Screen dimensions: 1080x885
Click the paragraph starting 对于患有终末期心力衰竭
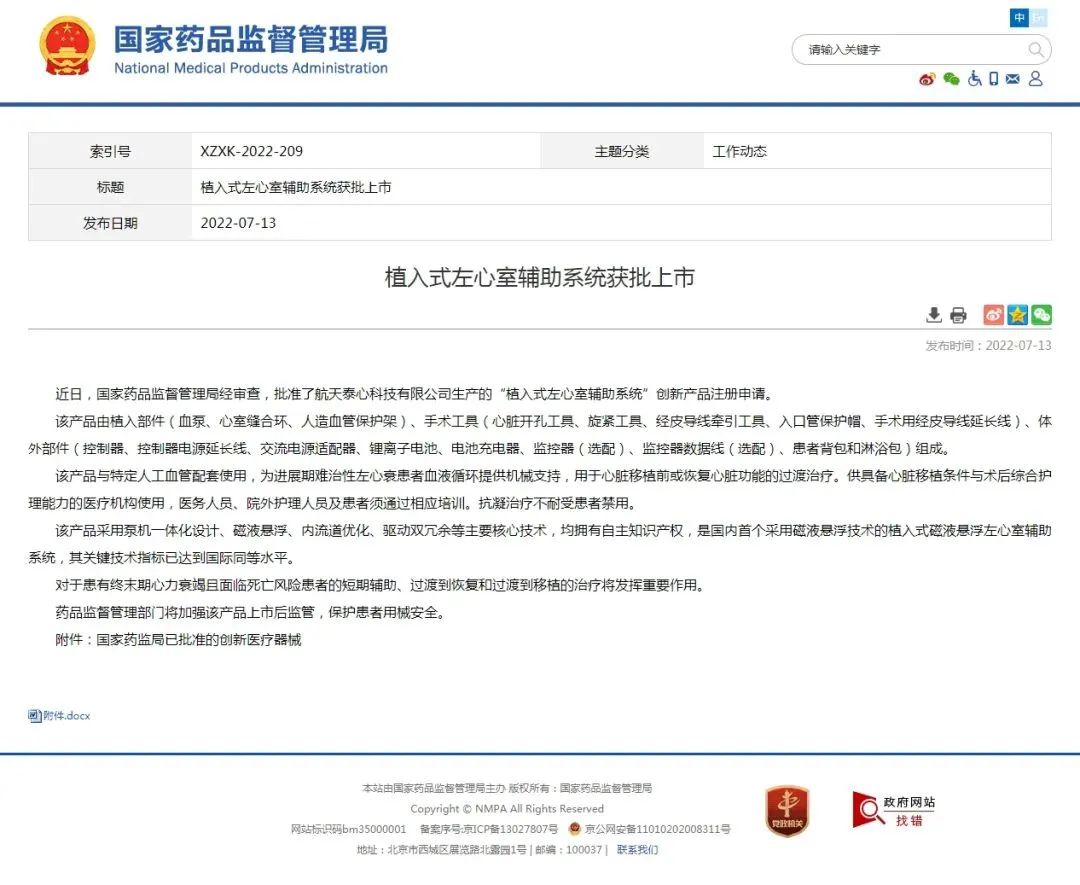pos(382,585)
